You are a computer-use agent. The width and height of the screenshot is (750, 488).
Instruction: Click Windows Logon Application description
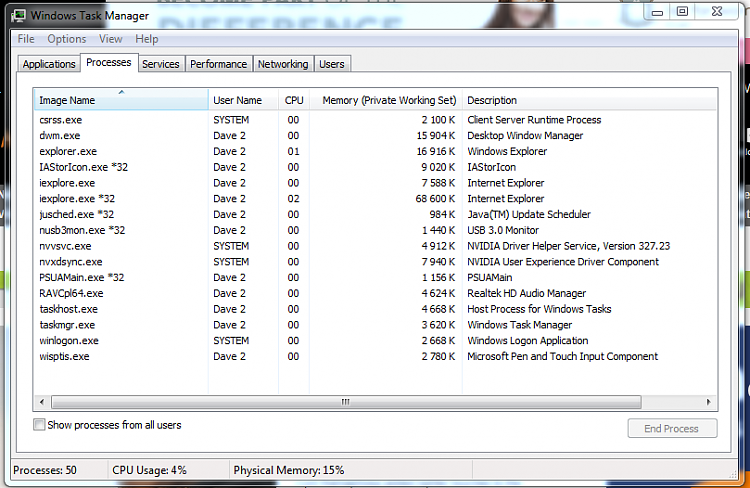[528, 341]
